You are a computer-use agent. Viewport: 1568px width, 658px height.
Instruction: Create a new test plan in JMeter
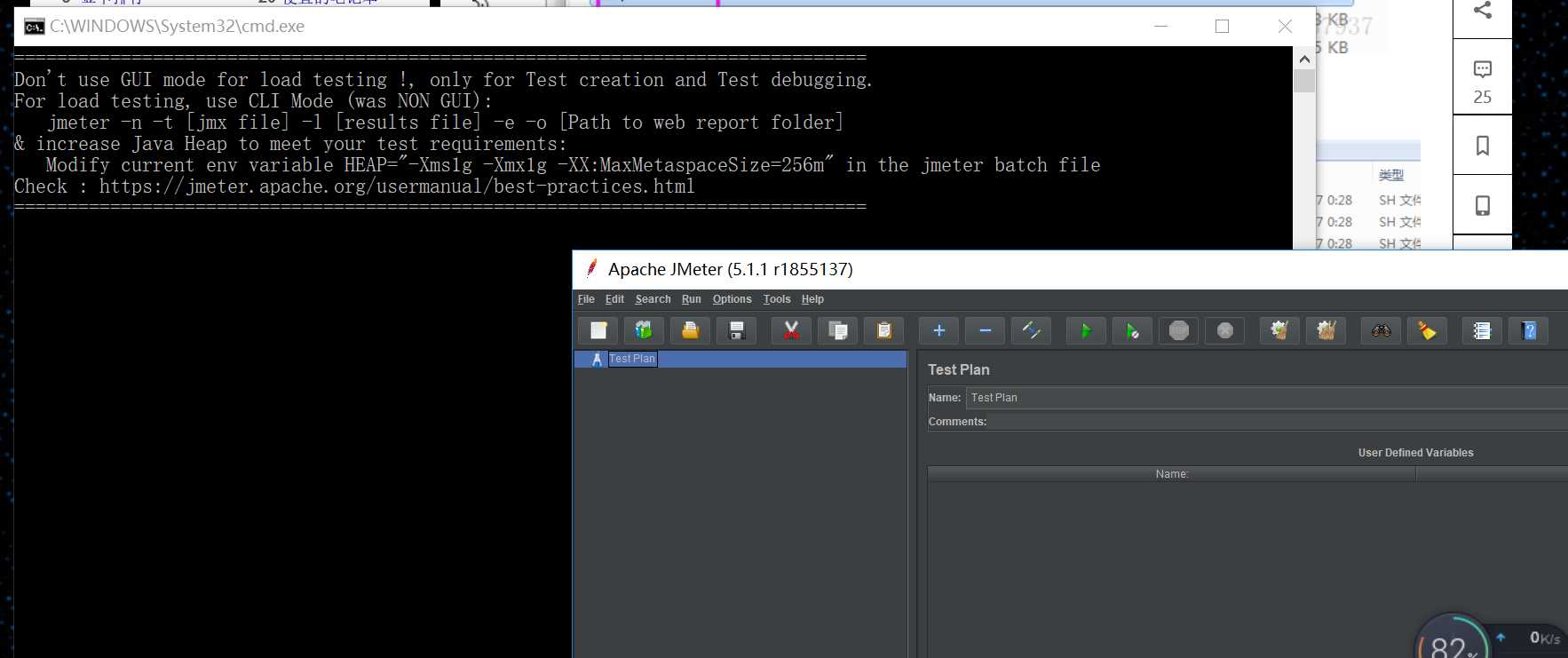(x=598, y=330)
